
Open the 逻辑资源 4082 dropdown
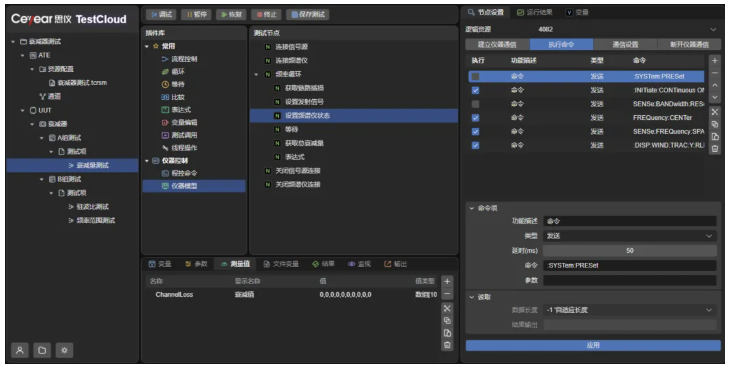click(x=627, y=29)
